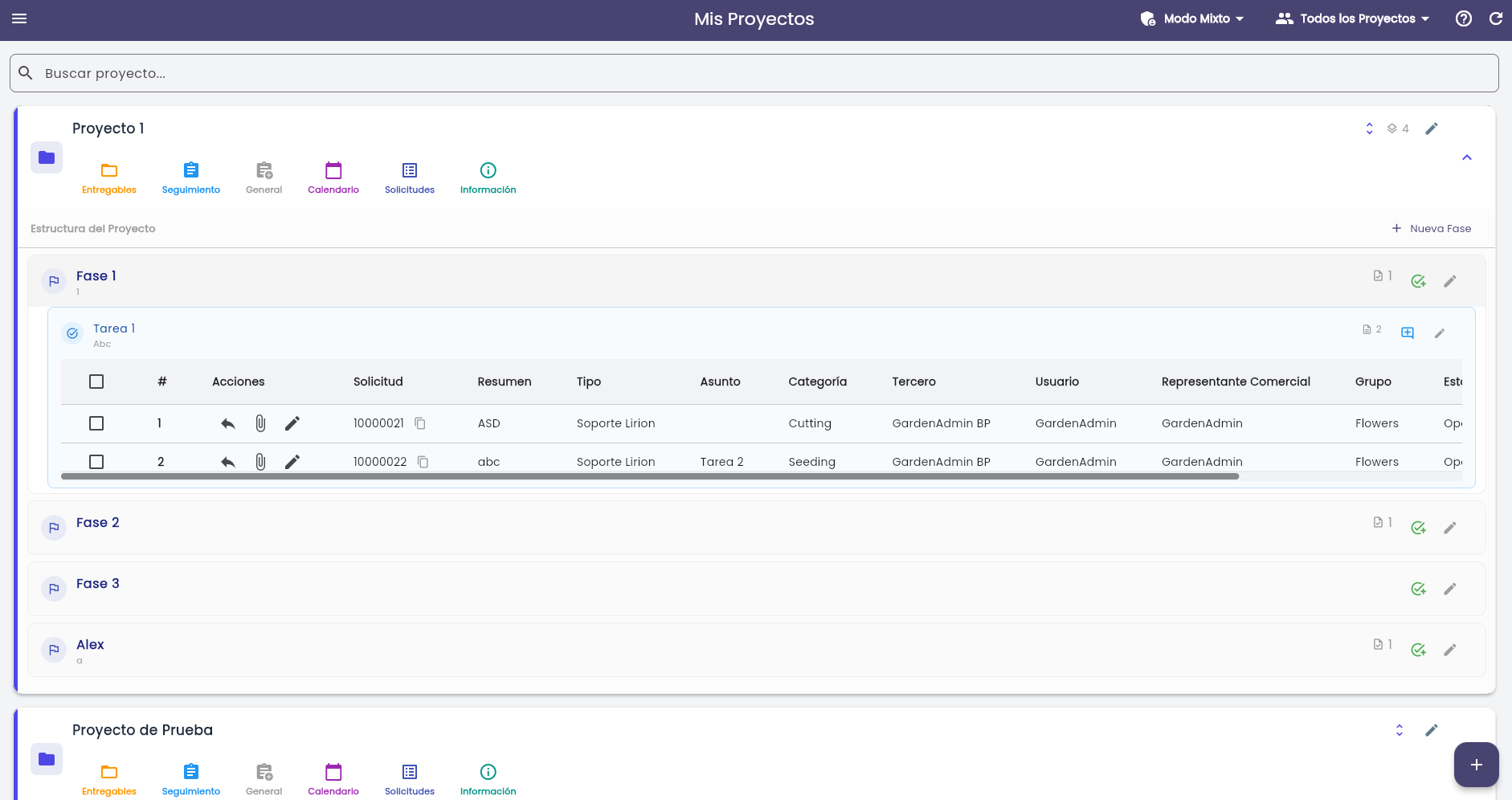Open the Modo Mixto dropdown
The height and width of the screenshot is (800, 1512).
click(1192, 18)
